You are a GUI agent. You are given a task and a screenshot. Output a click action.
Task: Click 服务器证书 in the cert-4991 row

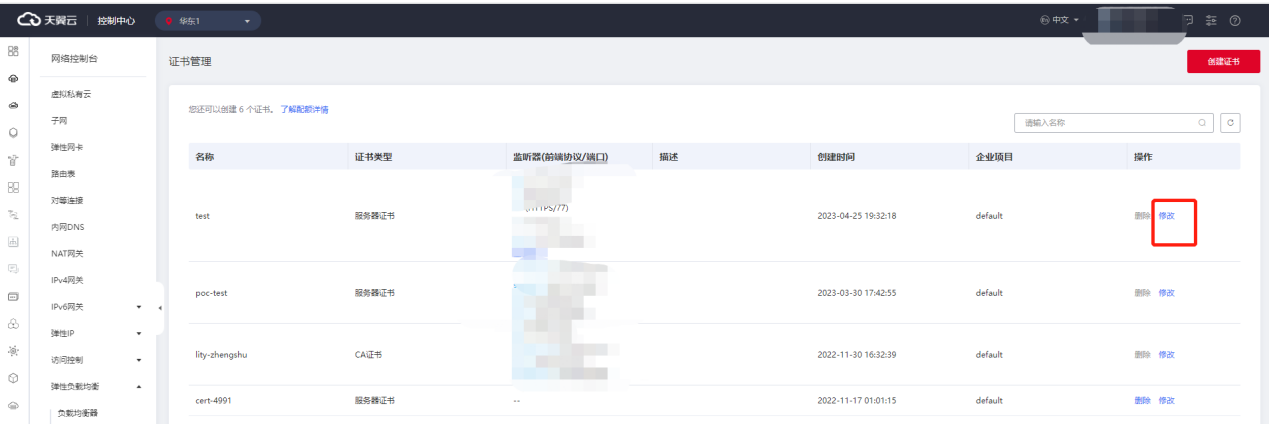[374, 400]
